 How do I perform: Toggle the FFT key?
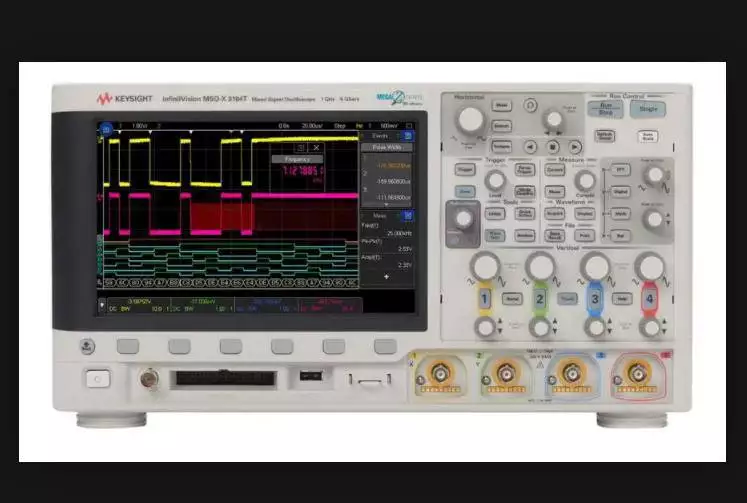click(620, 170)
